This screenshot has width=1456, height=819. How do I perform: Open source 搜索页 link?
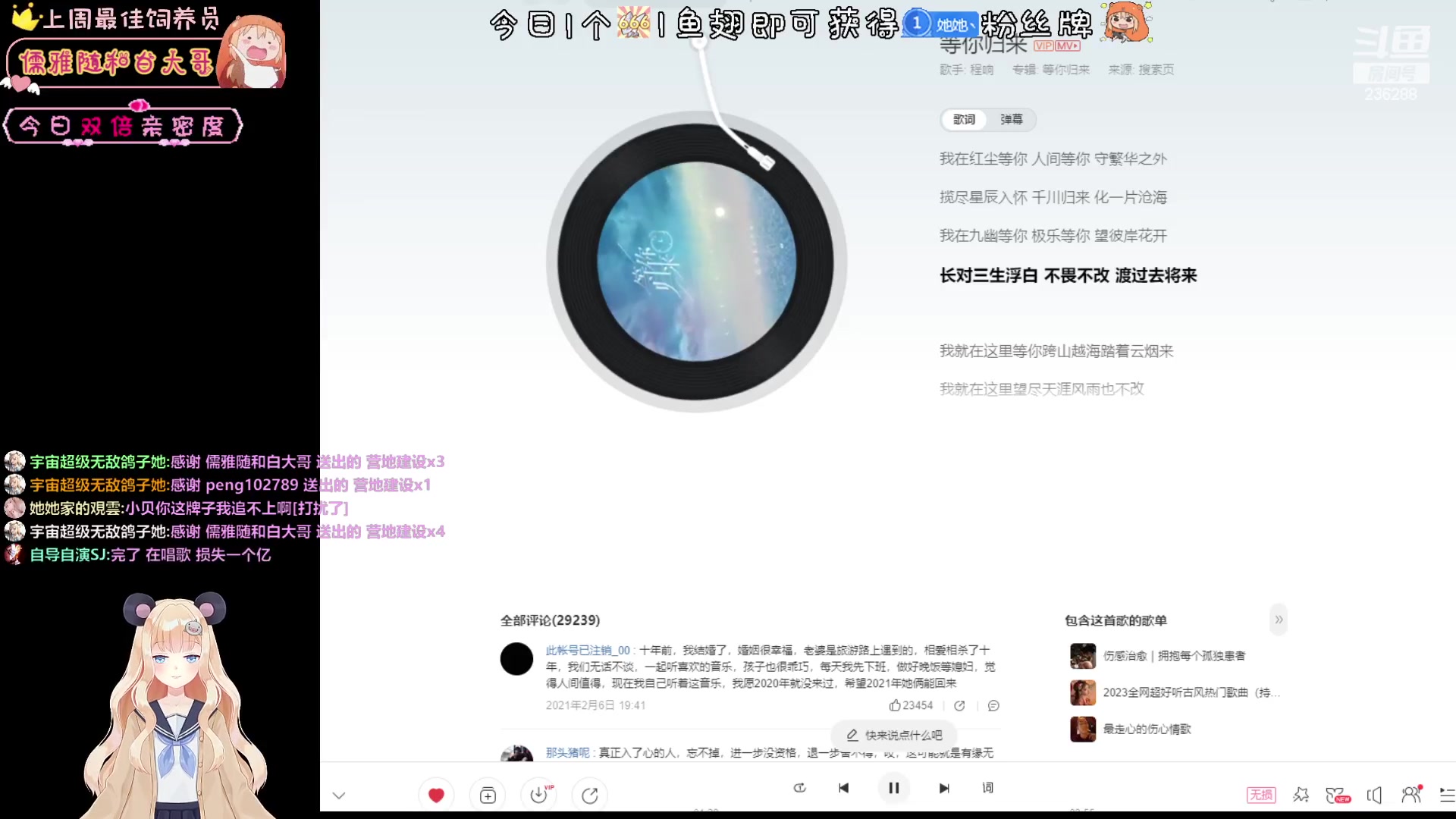(1156, 70)
